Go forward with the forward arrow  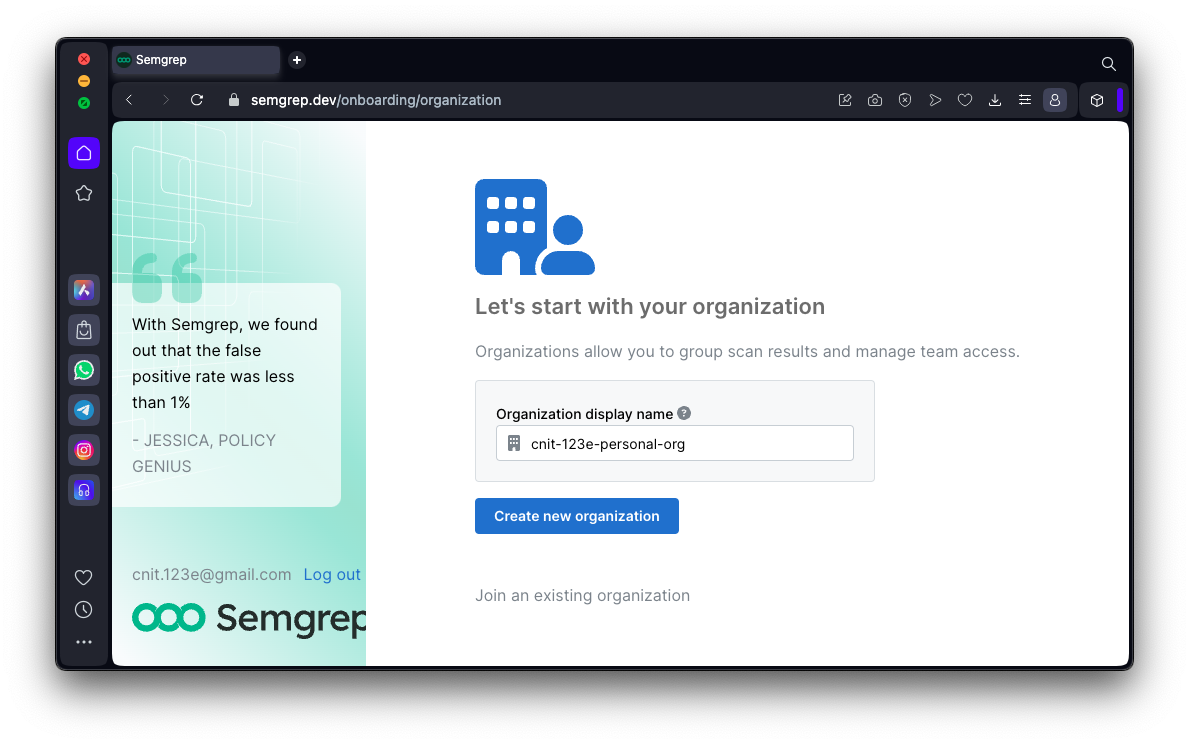pos(165,100)
